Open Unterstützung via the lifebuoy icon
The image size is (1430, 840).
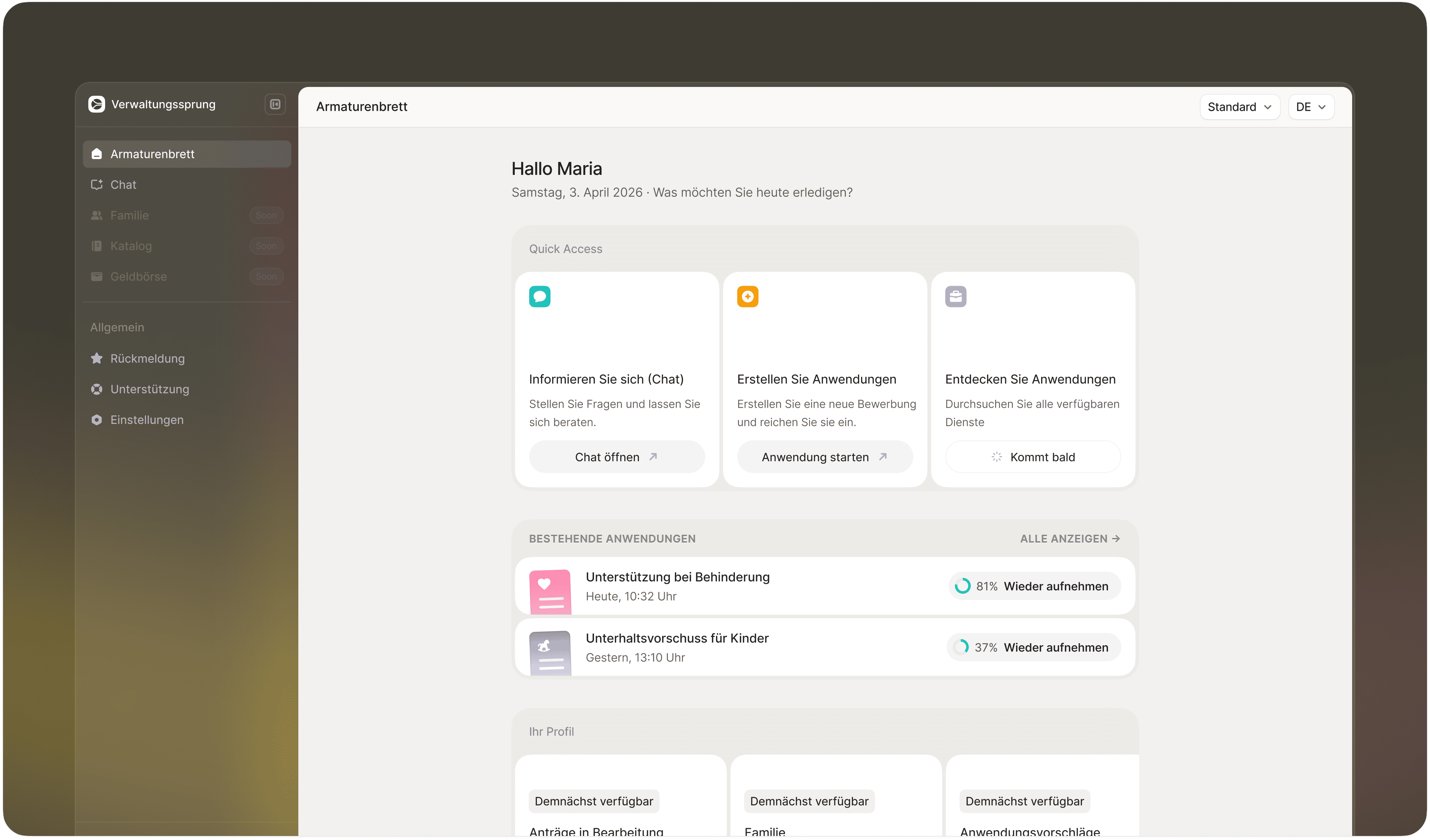click(96, 389)
